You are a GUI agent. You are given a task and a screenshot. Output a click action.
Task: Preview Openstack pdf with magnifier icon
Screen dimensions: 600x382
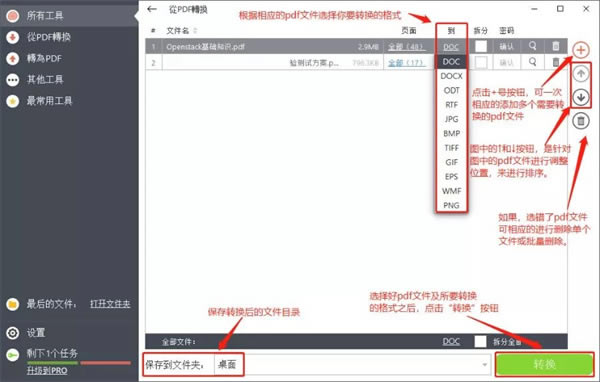(532, 46)
